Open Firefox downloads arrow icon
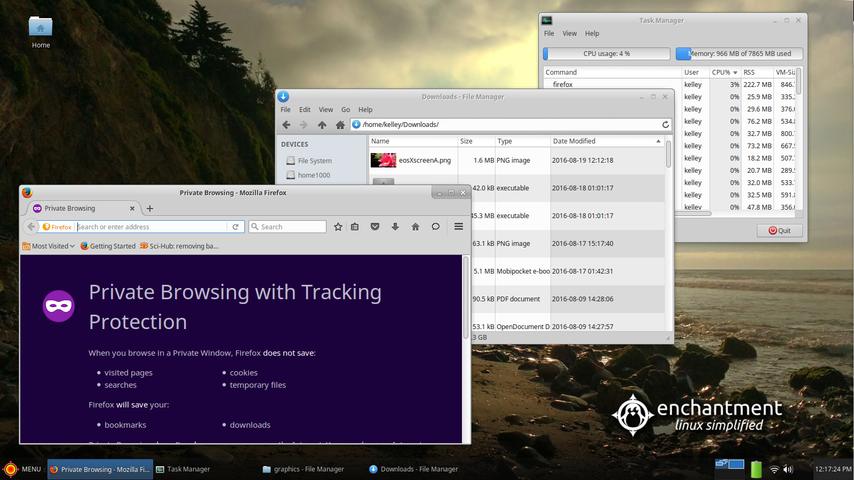This screenshot has height=480, width=854. pos(395,227)
